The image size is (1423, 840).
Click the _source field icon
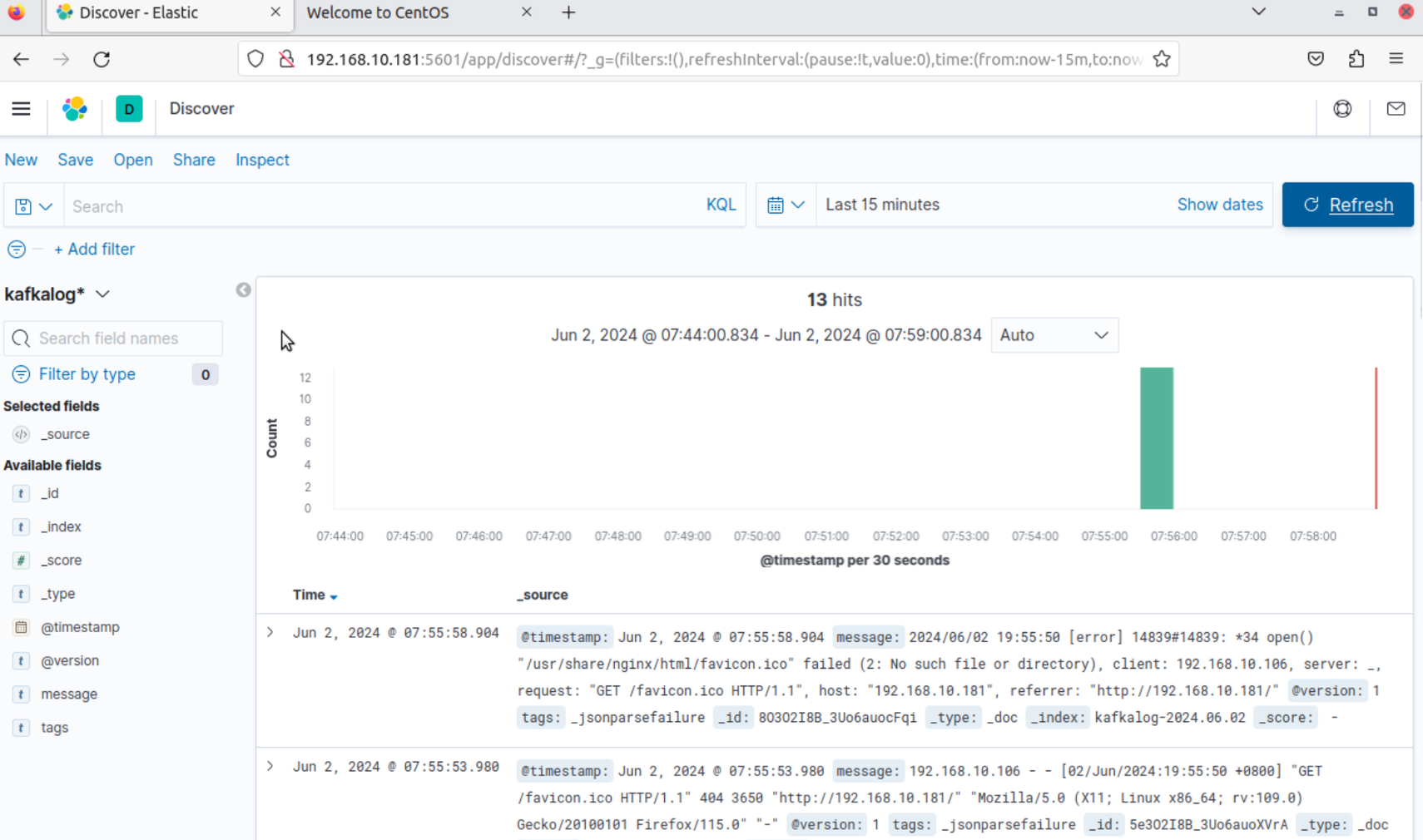click(x=21, y=434)
